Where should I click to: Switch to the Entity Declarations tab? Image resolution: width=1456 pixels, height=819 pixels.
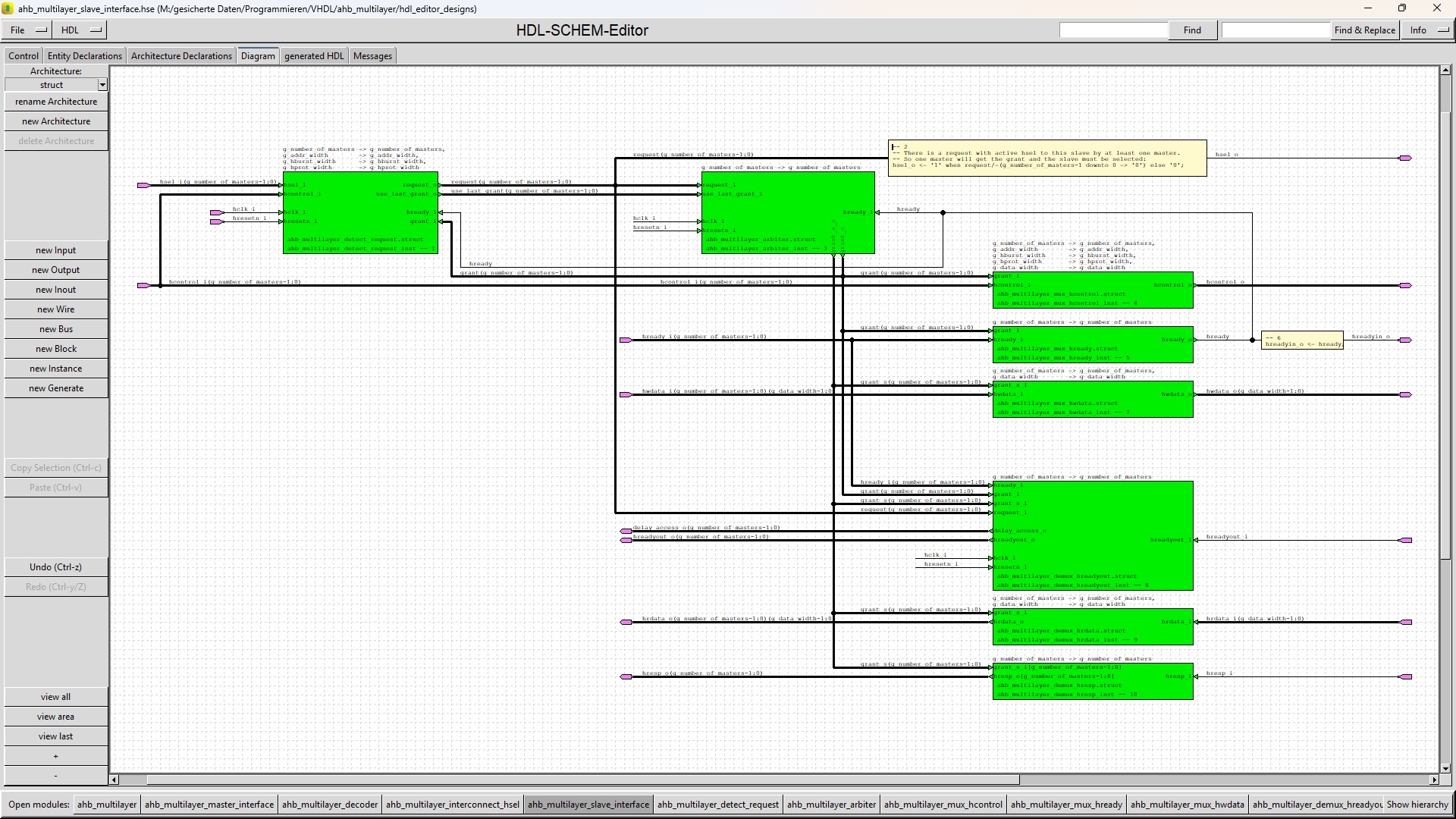point(84,56)
